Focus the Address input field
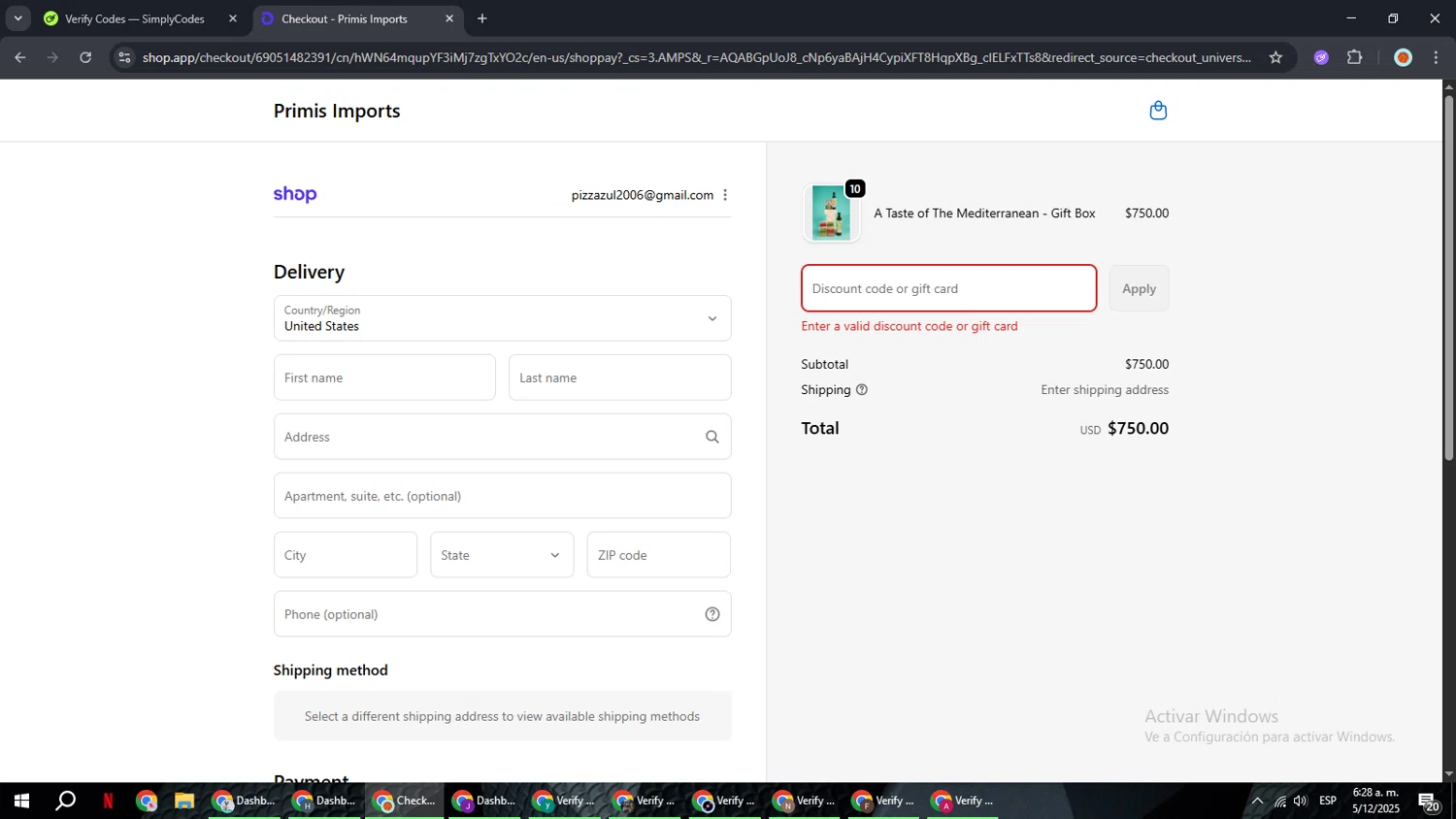The image size is (1456, 819). [x=502, y=437]
